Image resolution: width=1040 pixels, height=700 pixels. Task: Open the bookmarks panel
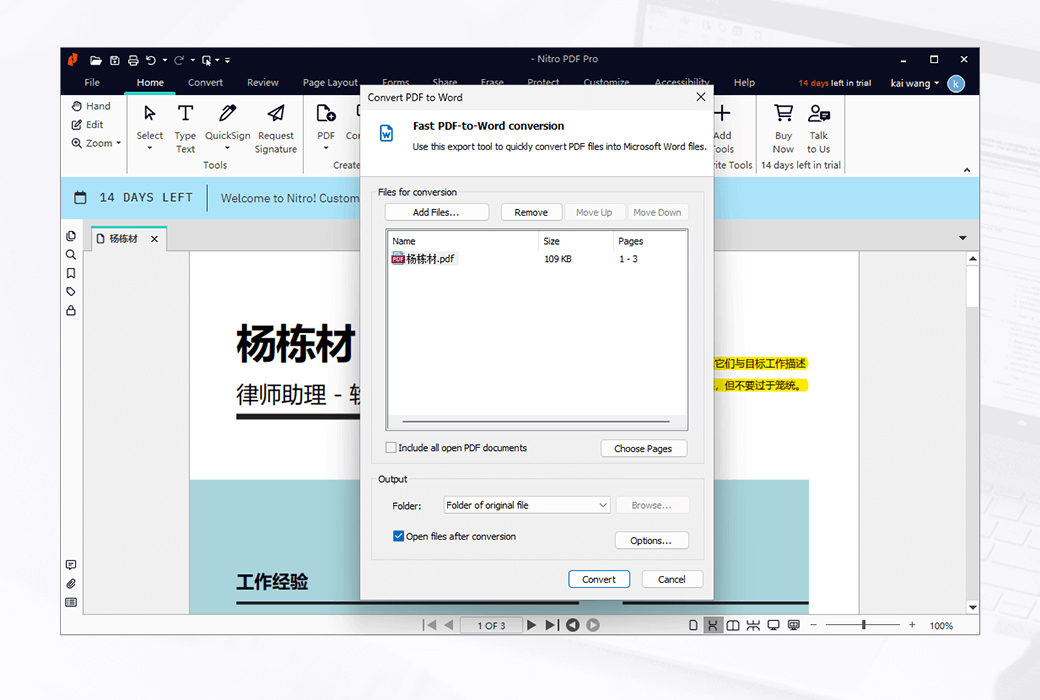[x=70, y=273]
